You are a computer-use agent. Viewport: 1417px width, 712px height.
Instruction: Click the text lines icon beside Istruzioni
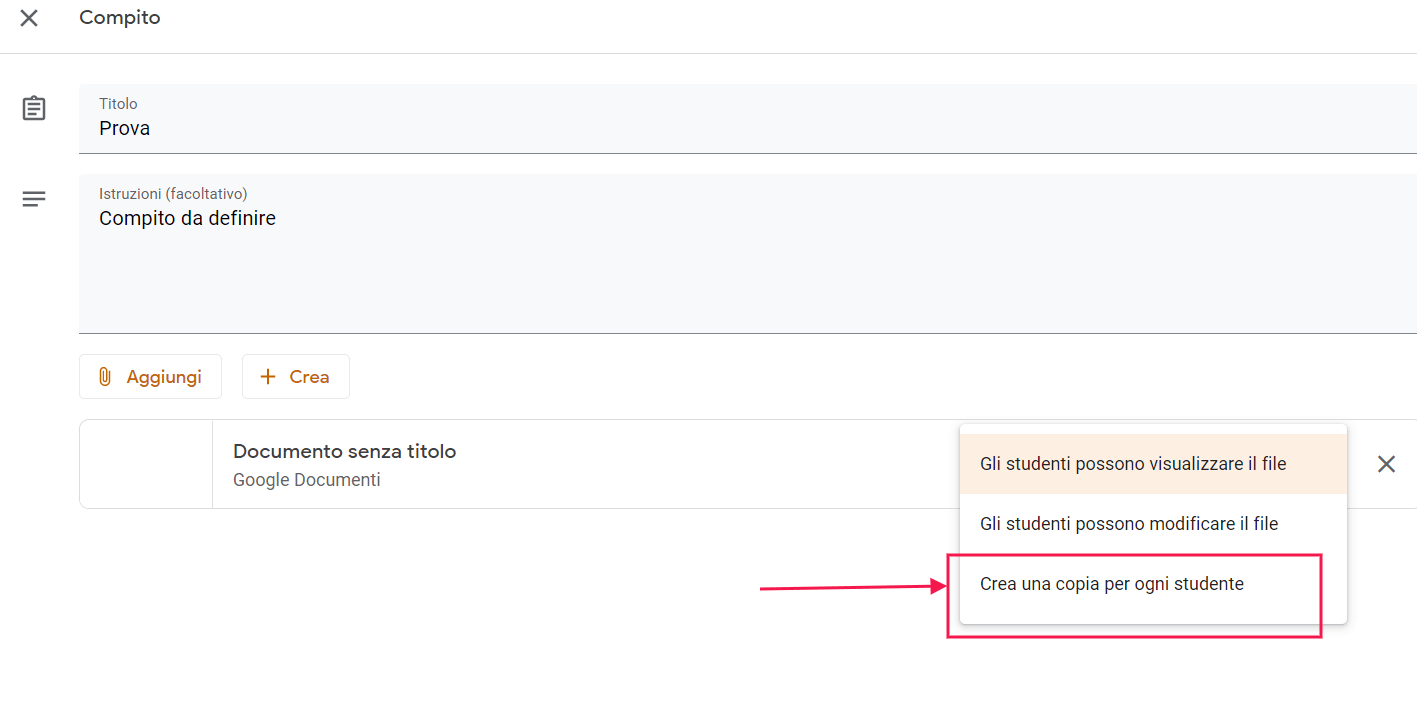(x=34, y=199)
